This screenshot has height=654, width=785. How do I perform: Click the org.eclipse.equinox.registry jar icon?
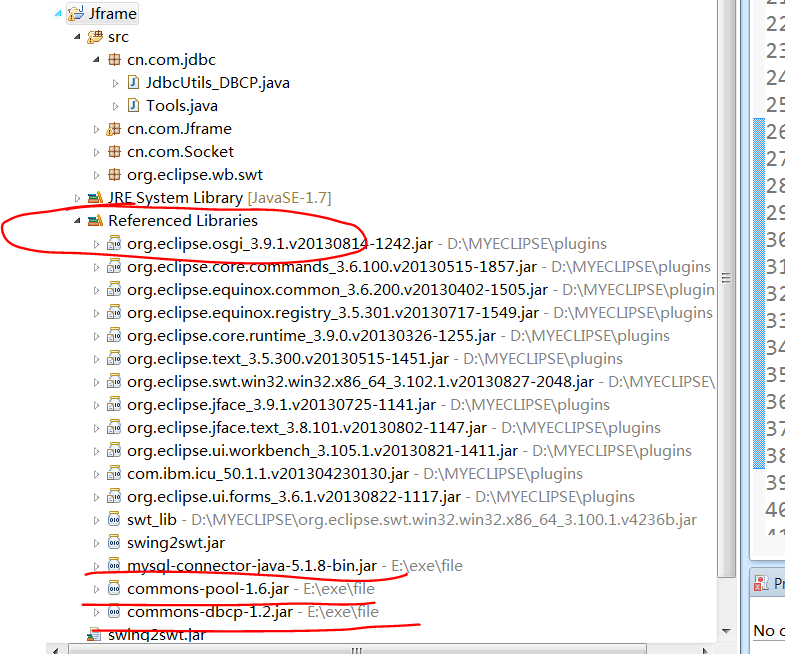tap(114, 313)
